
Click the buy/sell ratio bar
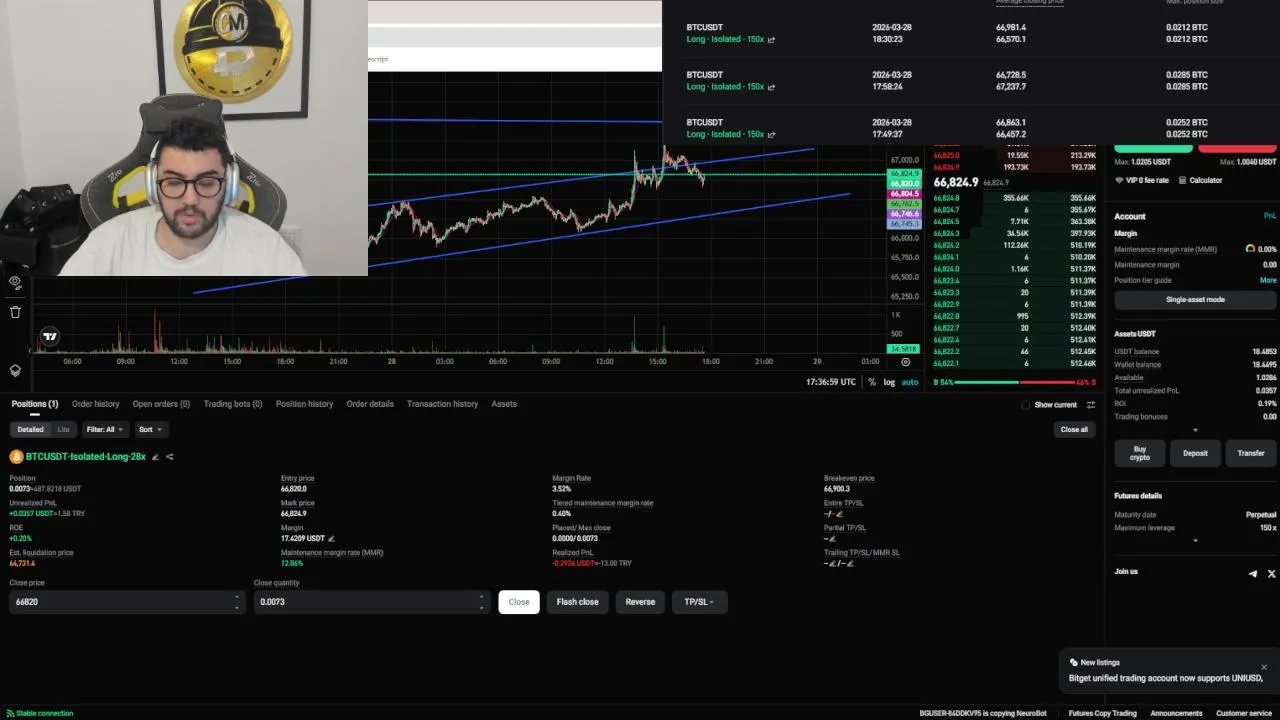(1013, 382)
